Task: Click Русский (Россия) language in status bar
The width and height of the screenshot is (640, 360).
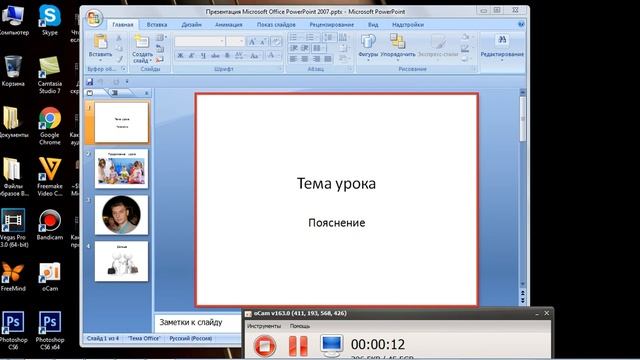Action: [190, 338]
